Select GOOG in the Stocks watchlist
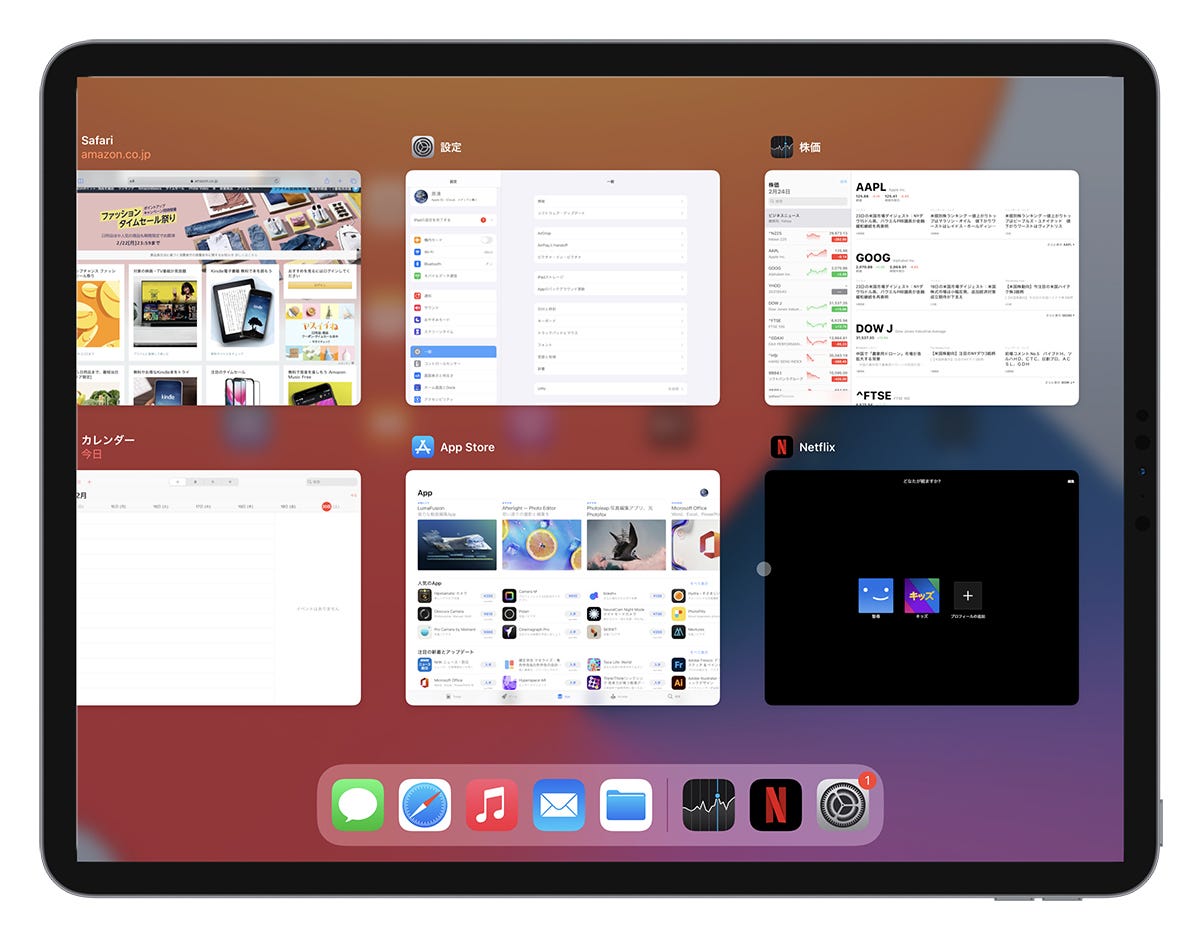Viewport: 1200px width, 938px height. tap(807, 270)
